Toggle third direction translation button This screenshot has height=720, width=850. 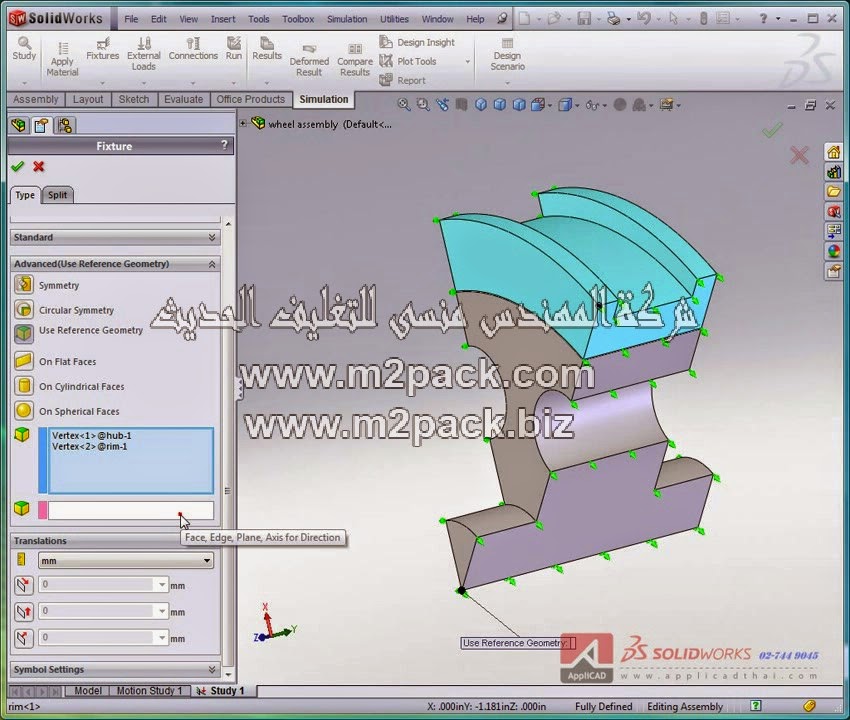tap(23, 638)
